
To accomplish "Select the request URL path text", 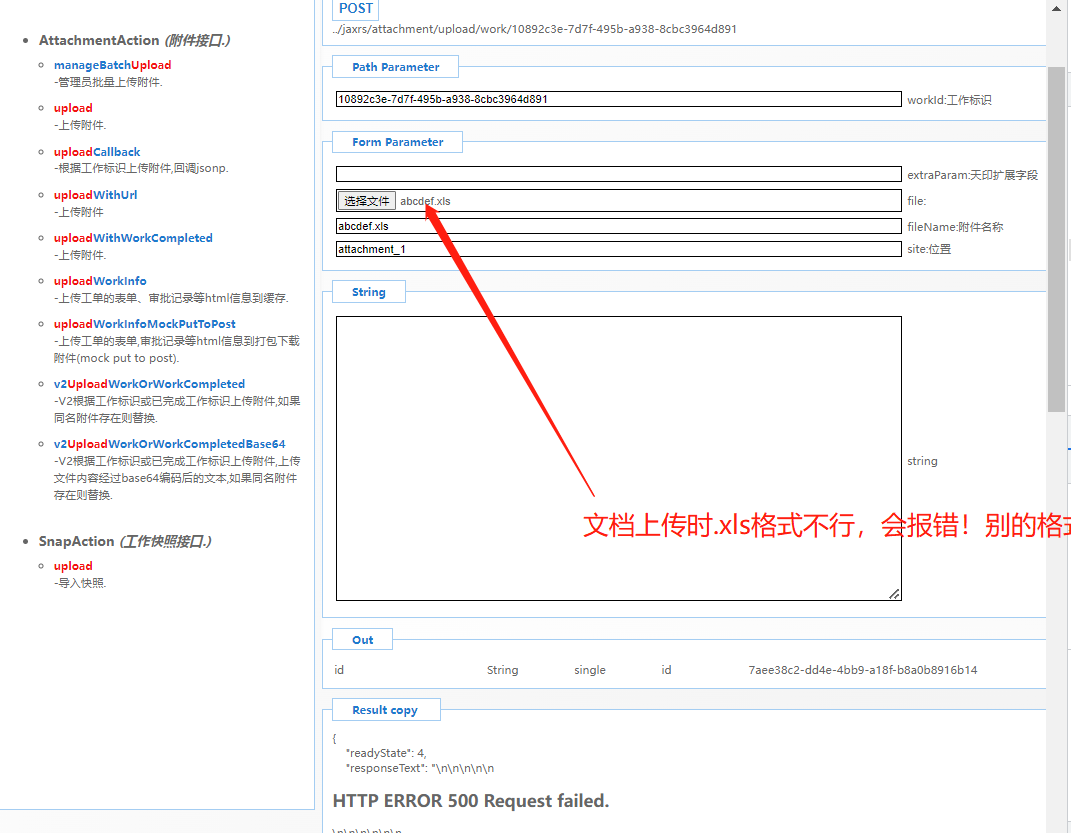I will point(535,29).
